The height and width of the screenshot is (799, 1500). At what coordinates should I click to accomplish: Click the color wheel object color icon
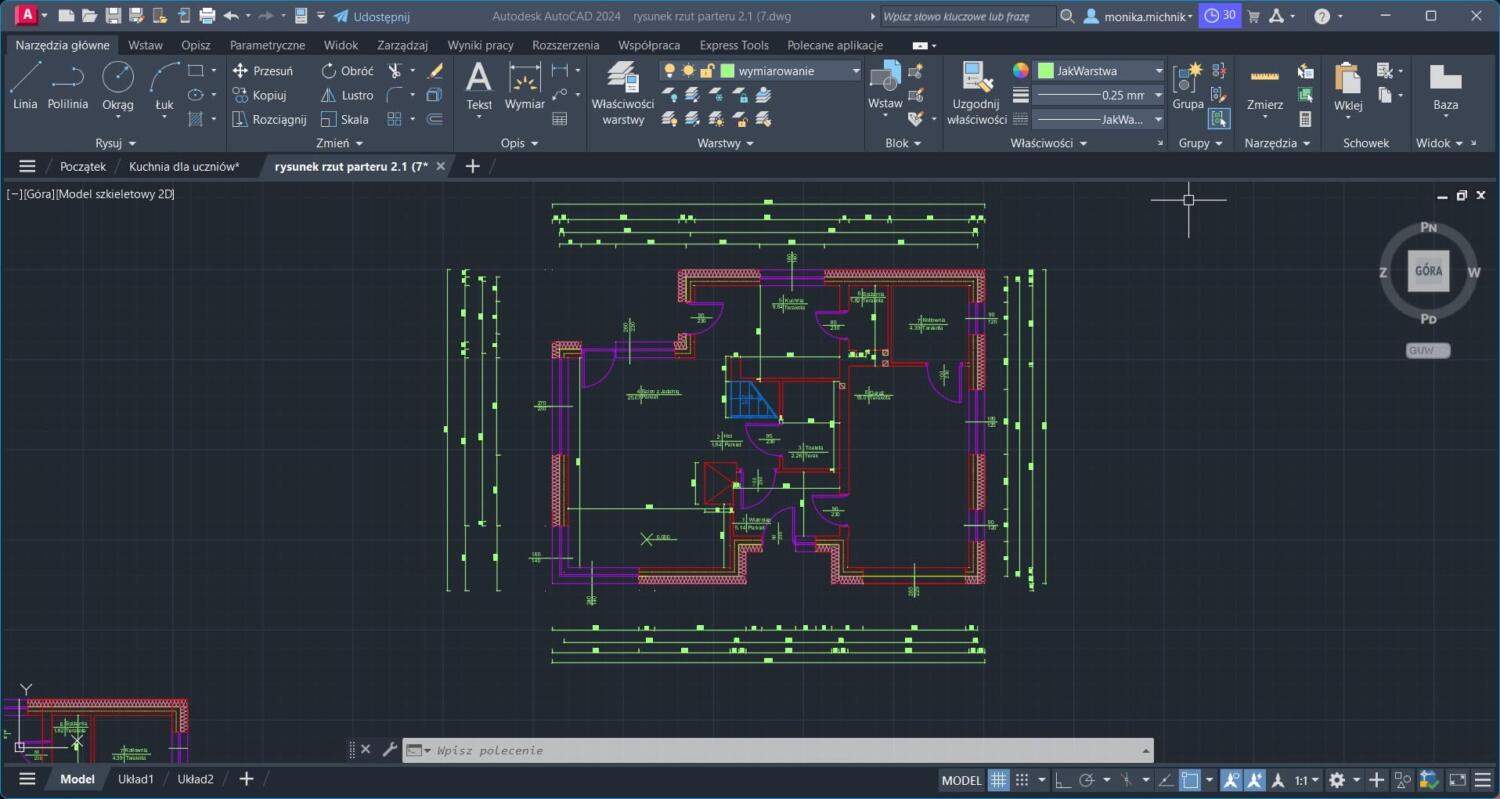[1020, 71]
